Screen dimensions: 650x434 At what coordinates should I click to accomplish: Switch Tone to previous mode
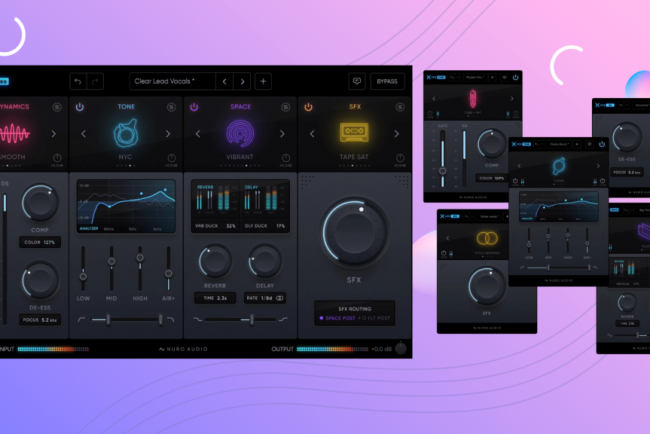coord(83,134)
